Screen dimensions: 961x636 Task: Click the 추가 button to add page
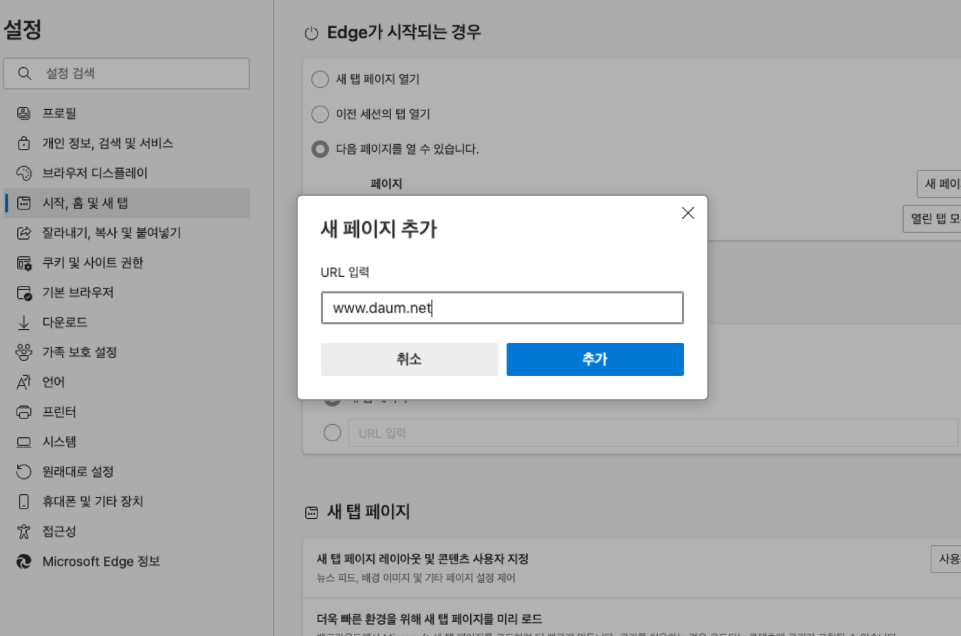pos(595,359)
